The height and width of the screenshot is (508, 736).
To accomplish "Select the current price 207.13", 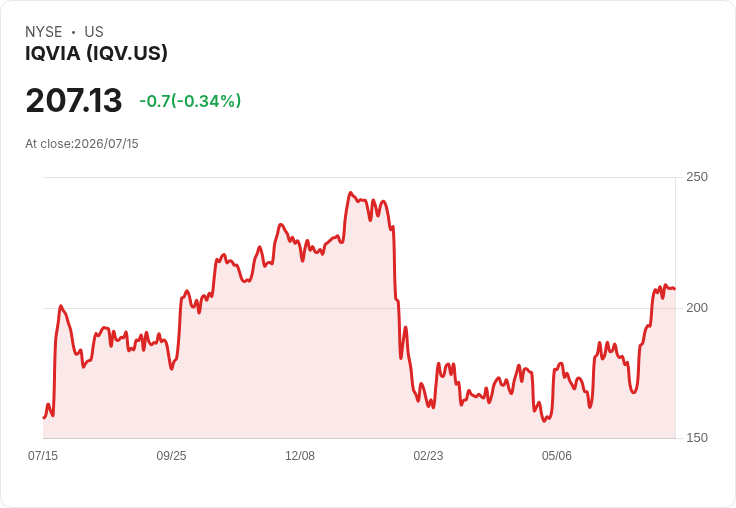I will pyautogui.click(x=74, y=100).
